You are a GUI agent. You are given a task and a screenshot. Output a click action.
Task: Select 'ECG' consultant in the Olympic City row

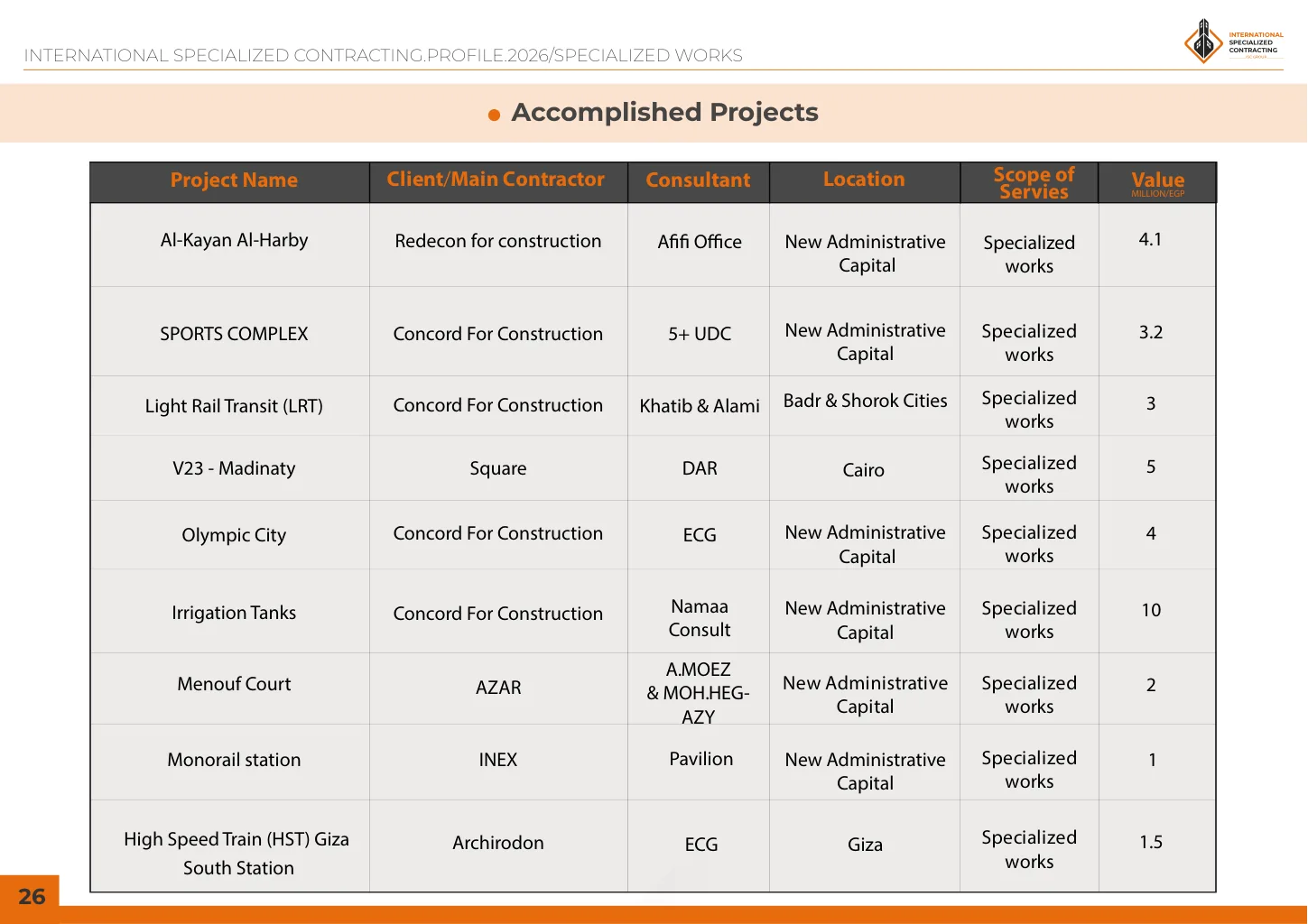point(700,535)
